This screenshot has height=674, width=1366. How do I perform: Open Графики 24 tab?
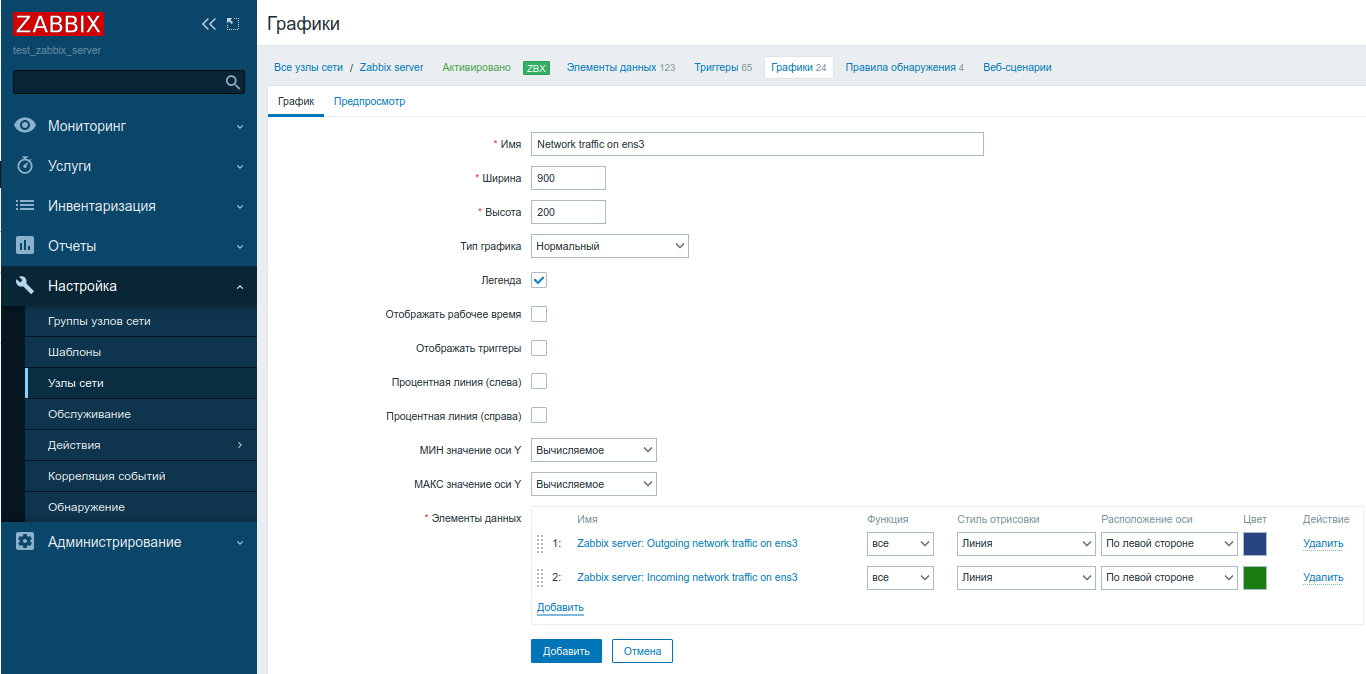[799, 67]
